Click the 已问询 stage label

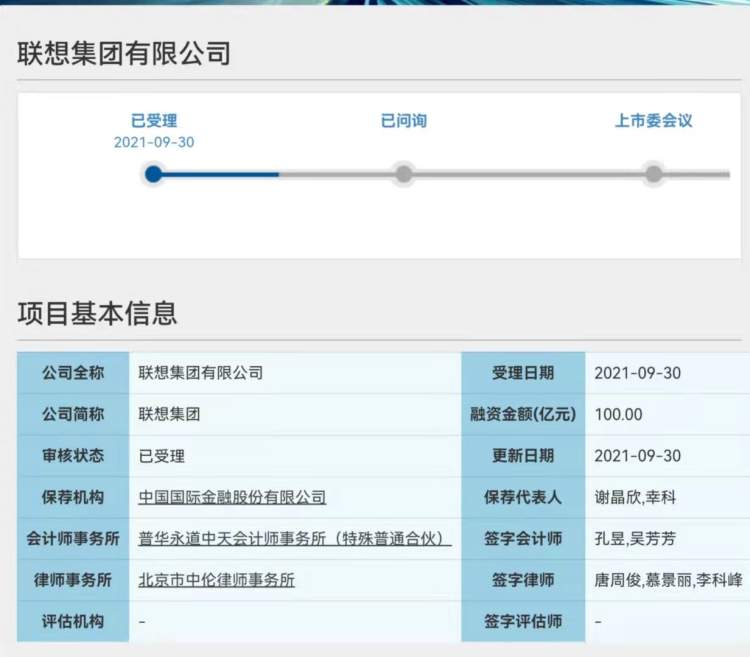point(404,120)
